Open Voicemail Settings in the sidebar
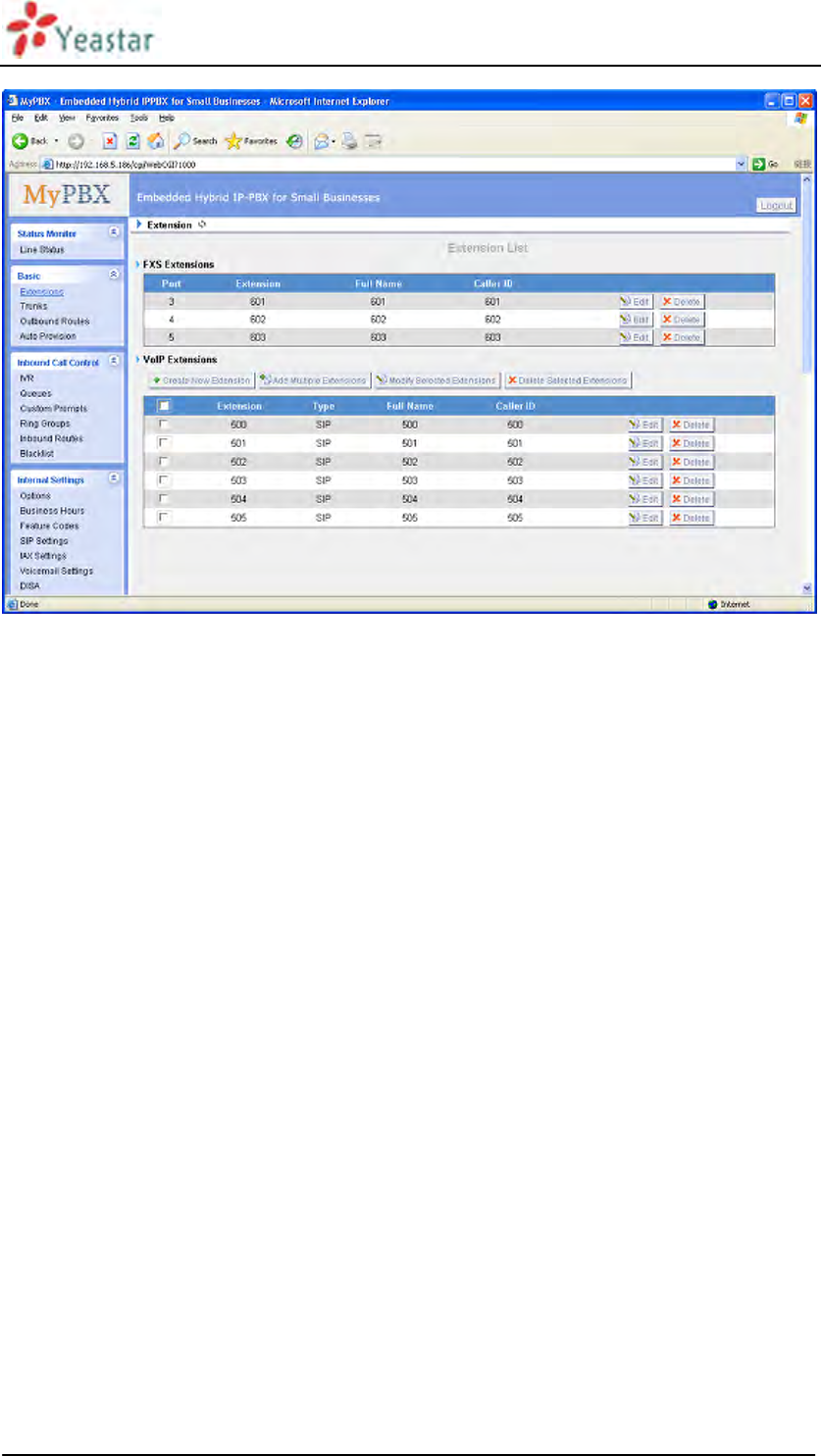Screen dimensions: 821x1456 (57, 571)
